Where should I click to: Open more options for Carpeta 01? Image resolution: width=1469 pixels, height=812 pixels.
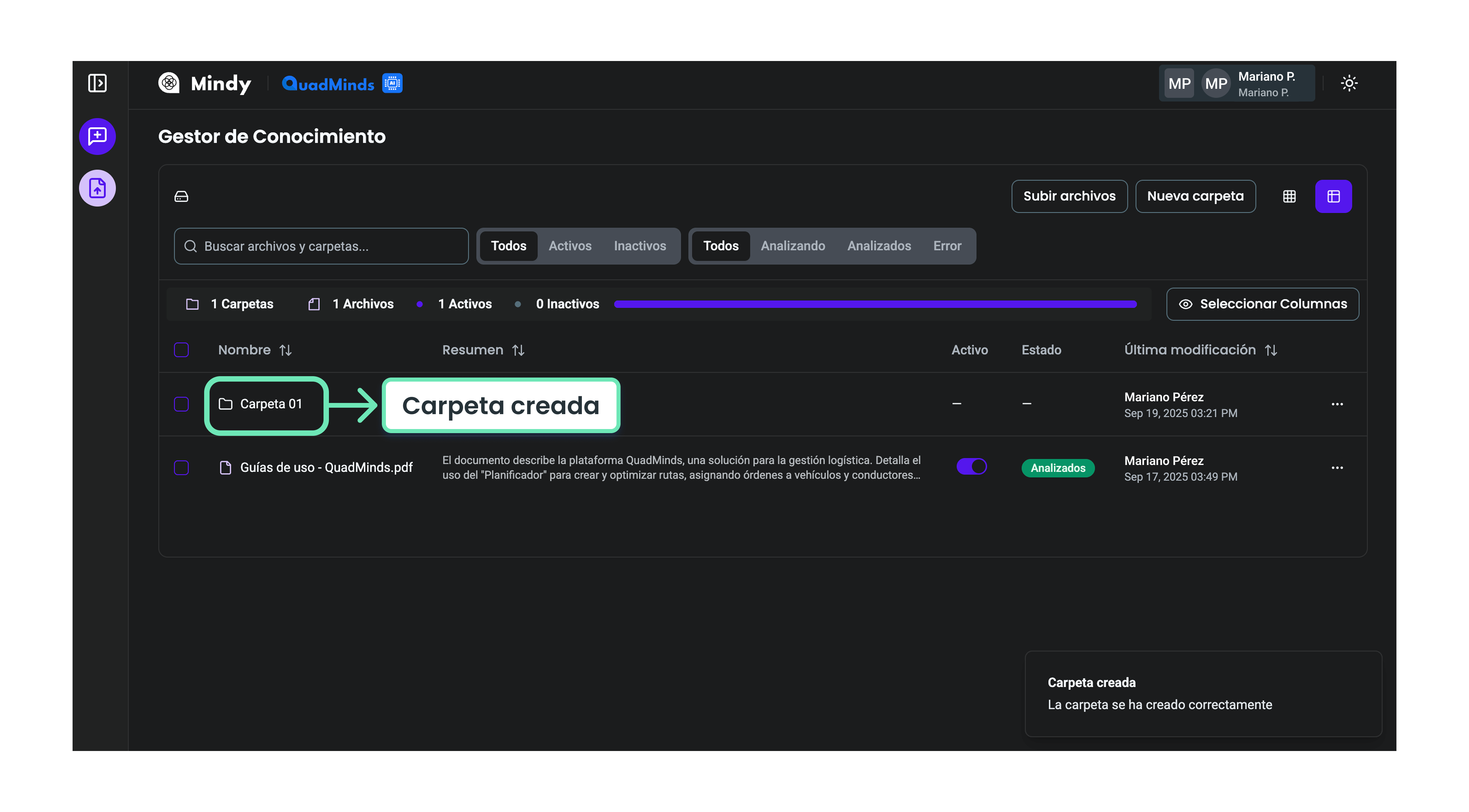(x=1337, y=404)
